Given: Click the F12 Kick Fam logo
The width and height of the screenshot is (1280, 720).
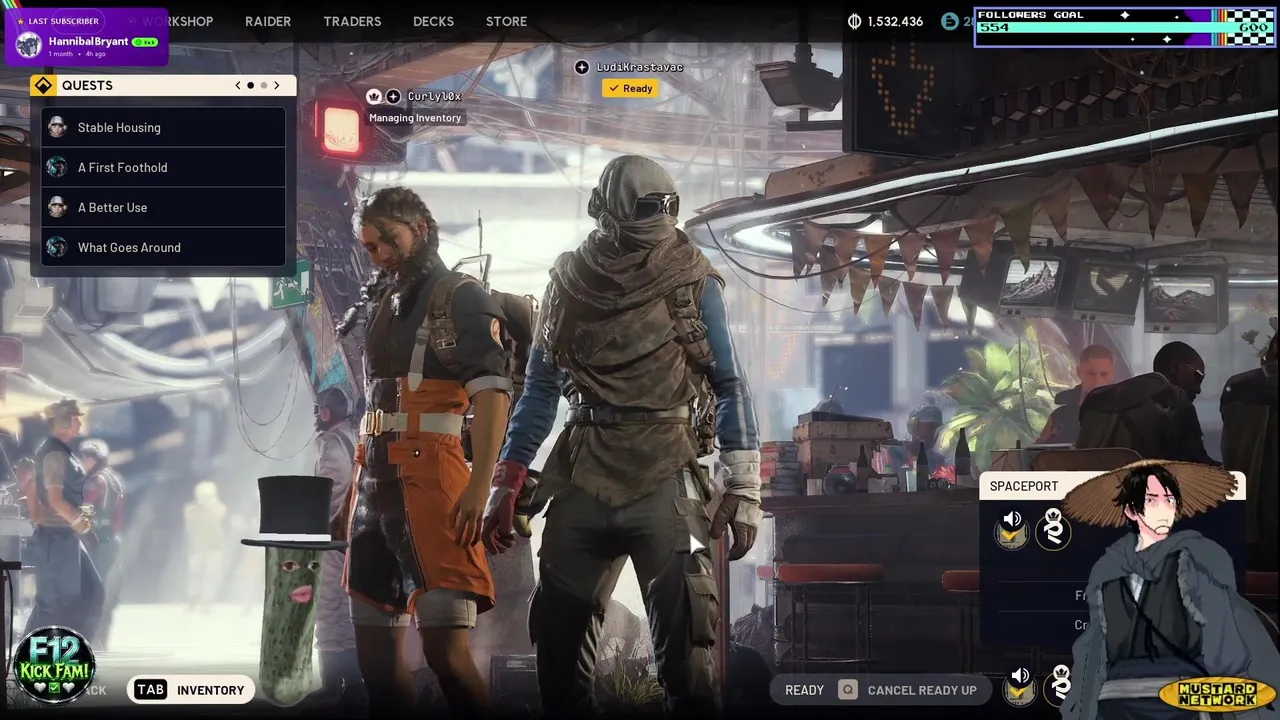Looking at the screenshot, I should pyautogui.click(x=54, y=665).
